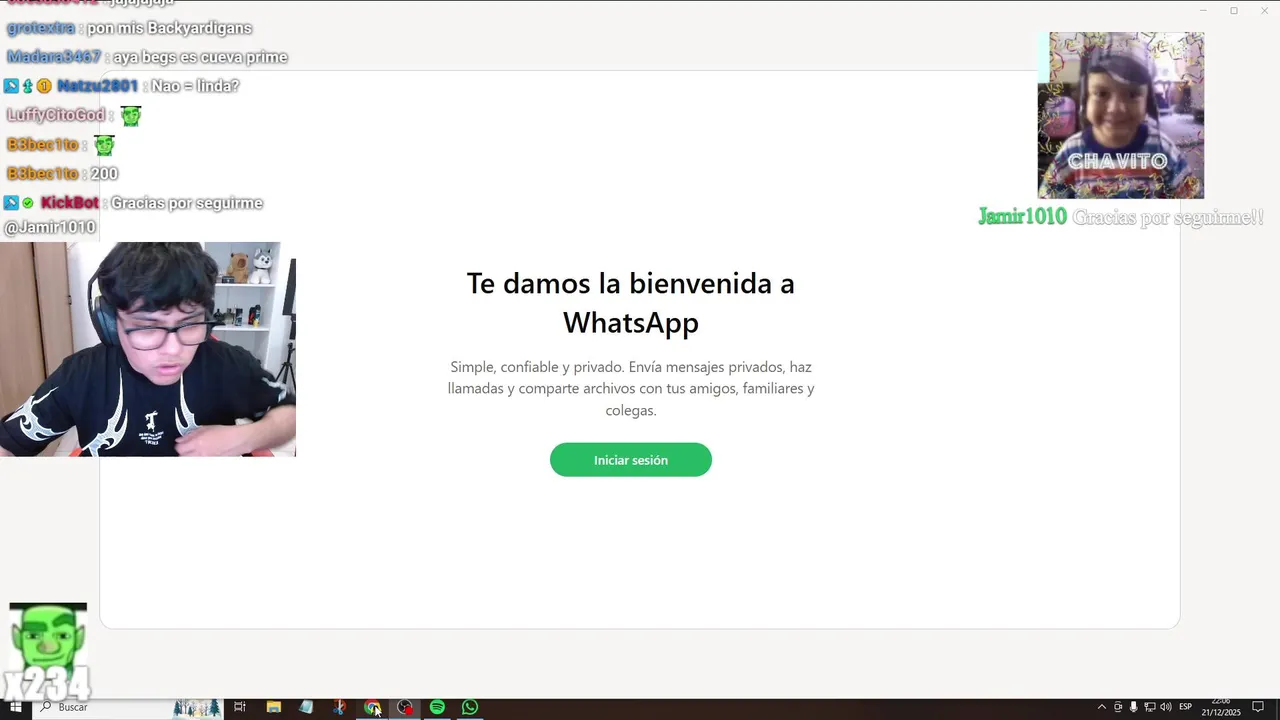Open the clock showing 21/12/2025

click(x=1221, y=707)
